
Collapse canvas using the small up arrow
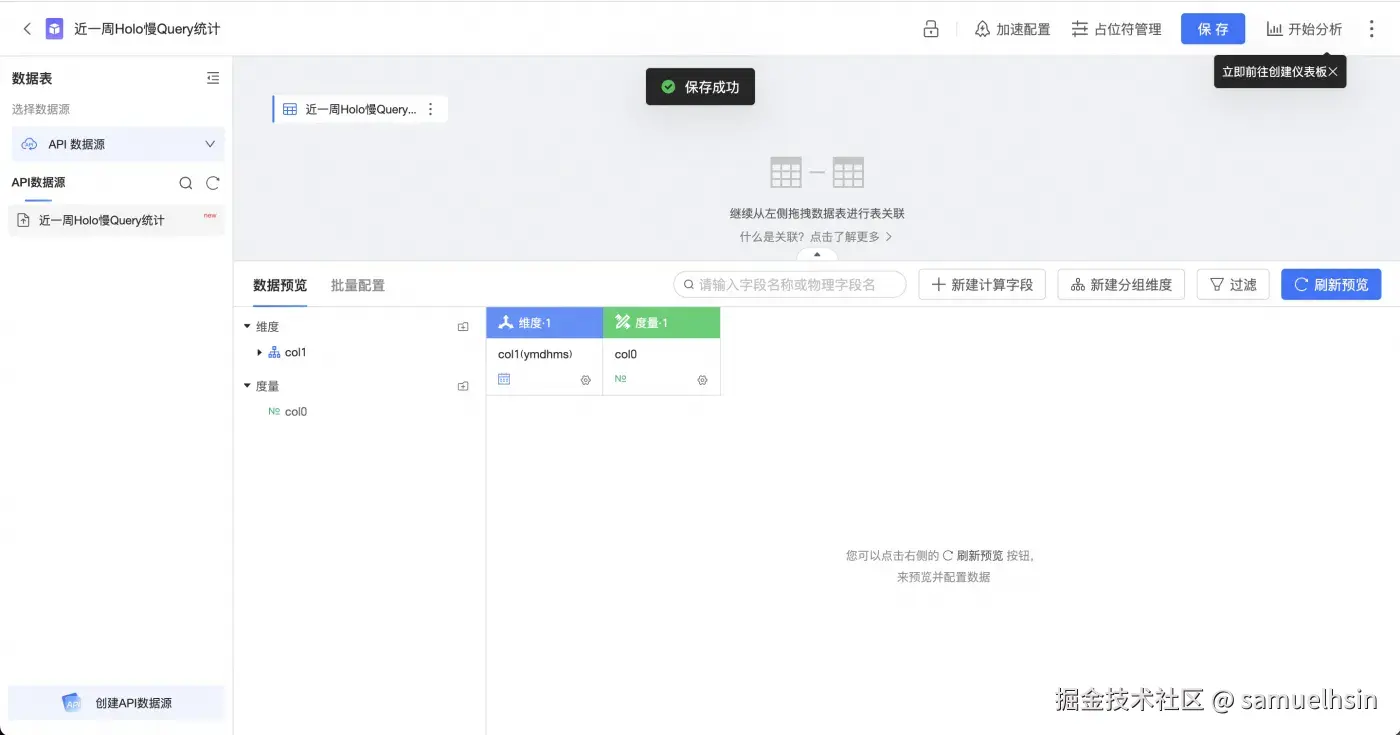(x=817, y=255)
